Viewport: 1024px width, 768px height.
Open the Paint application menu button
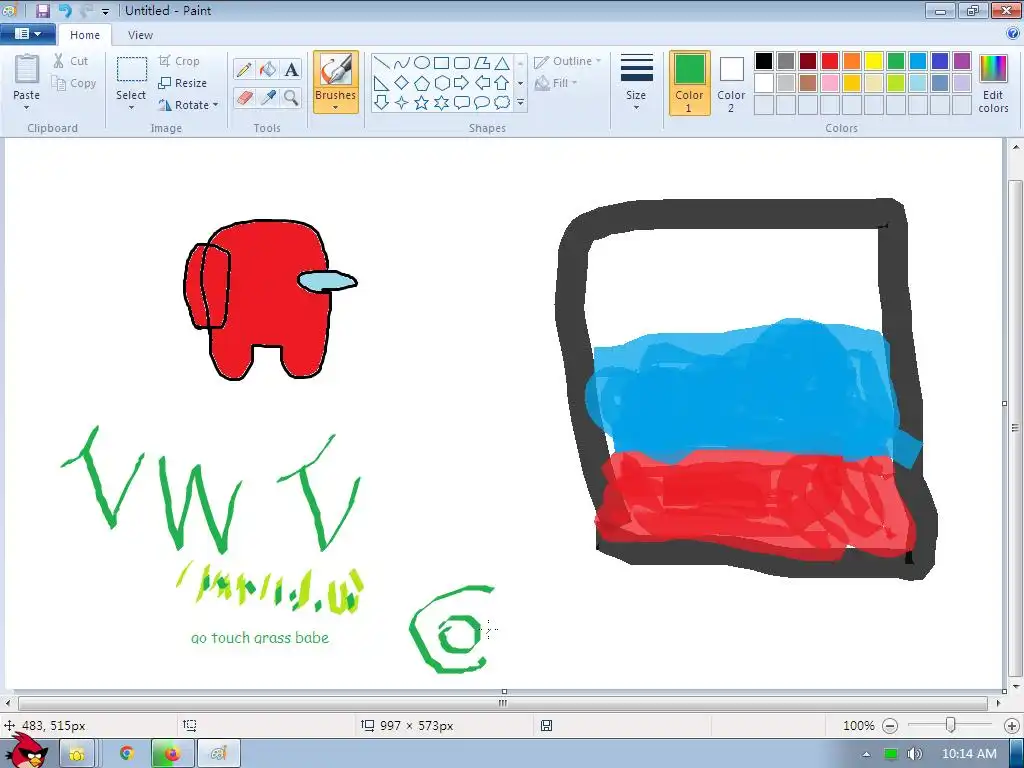(x=27, y=34)
